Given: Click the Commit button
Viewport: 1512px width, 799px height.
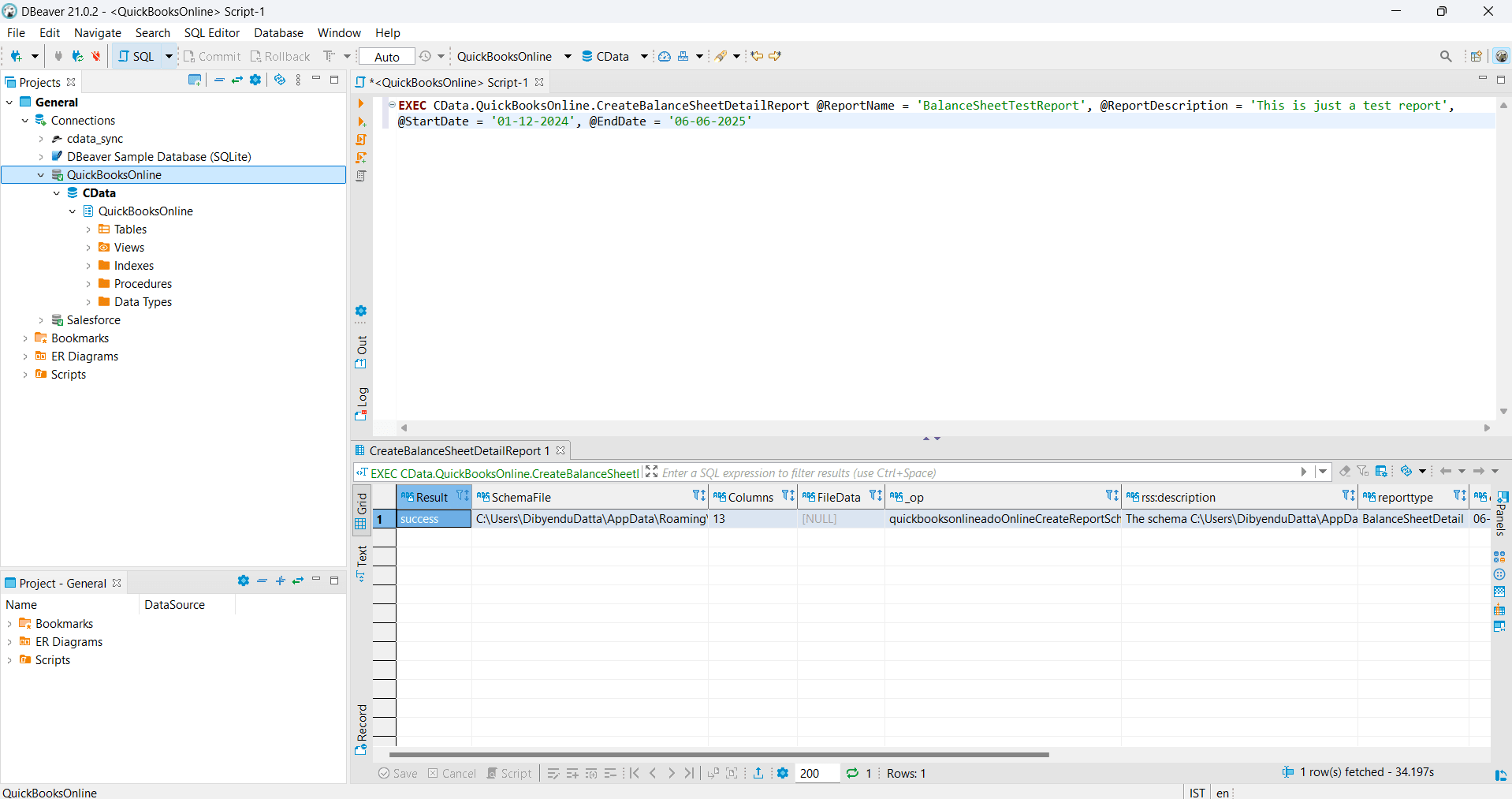Looking at the screenshot, I should 212,57.
